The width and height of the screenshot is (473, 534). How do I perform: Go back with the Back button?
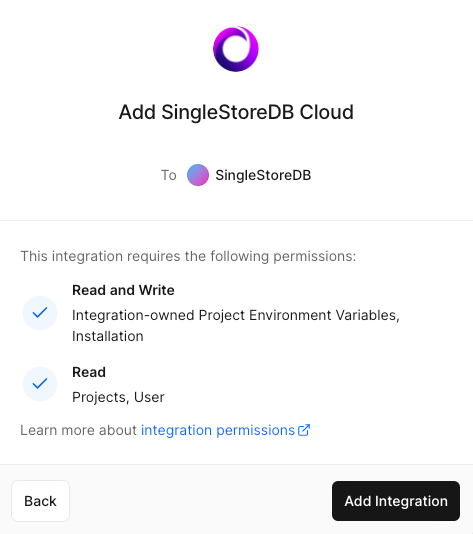coord(41,501)
